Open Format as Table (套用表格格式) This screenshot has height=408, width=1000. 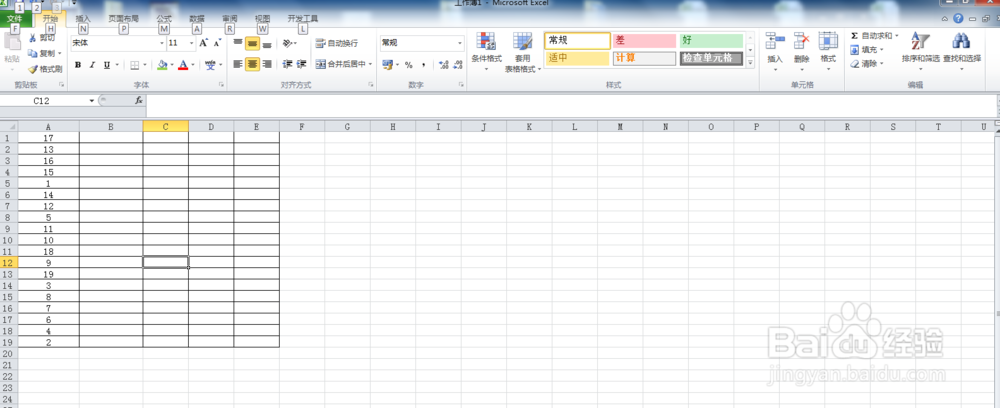point(523,51)
